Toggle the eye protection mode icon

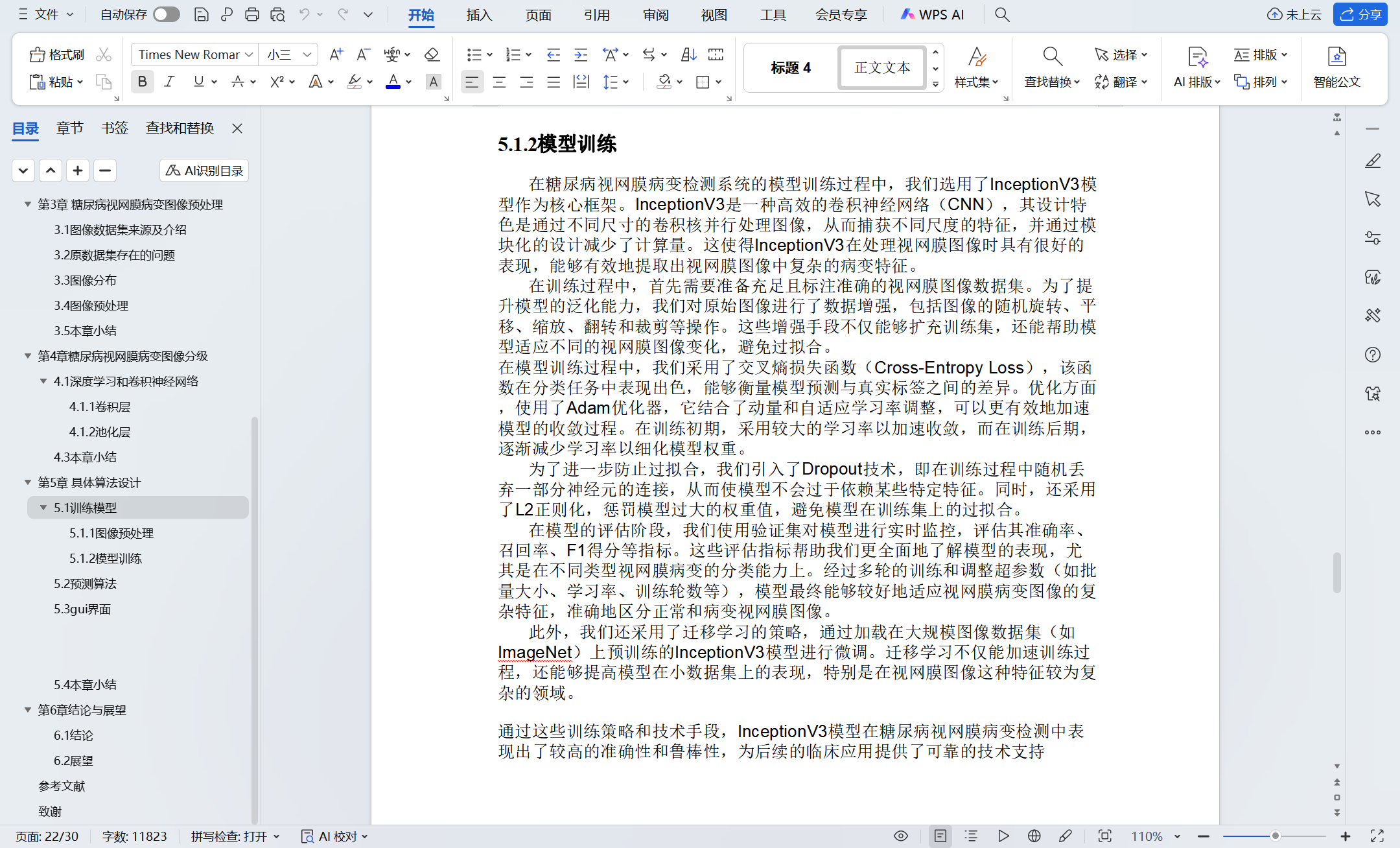pyautogui.click(x=901, y=836)
